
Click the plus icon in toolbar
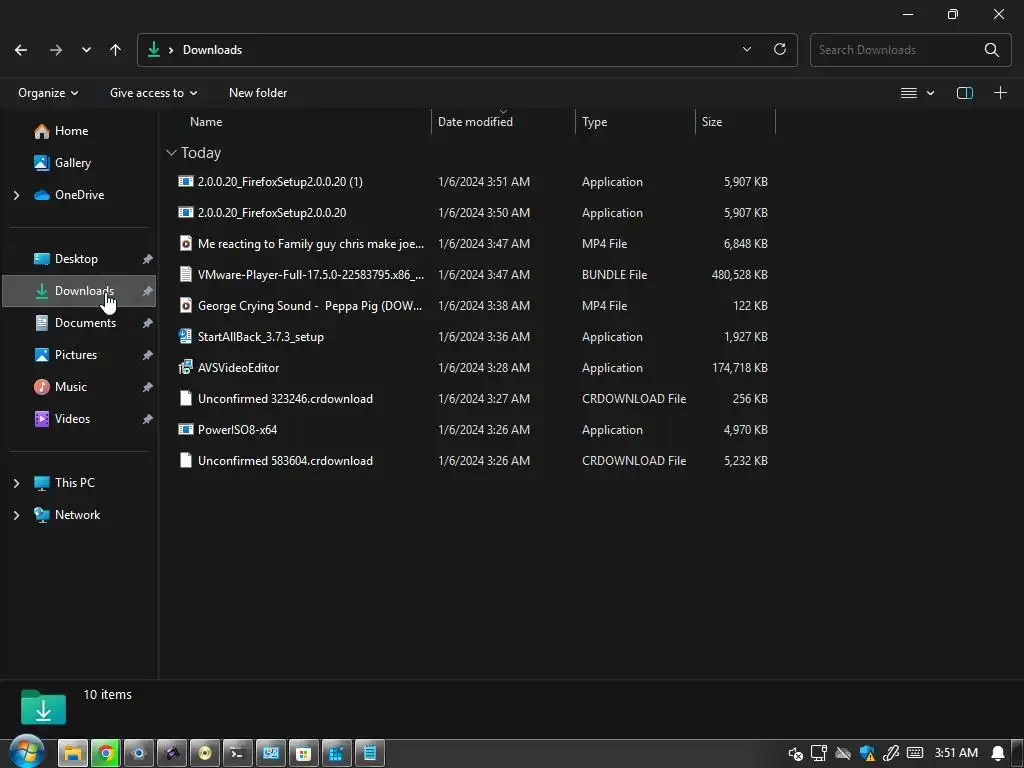point(1000,93)
